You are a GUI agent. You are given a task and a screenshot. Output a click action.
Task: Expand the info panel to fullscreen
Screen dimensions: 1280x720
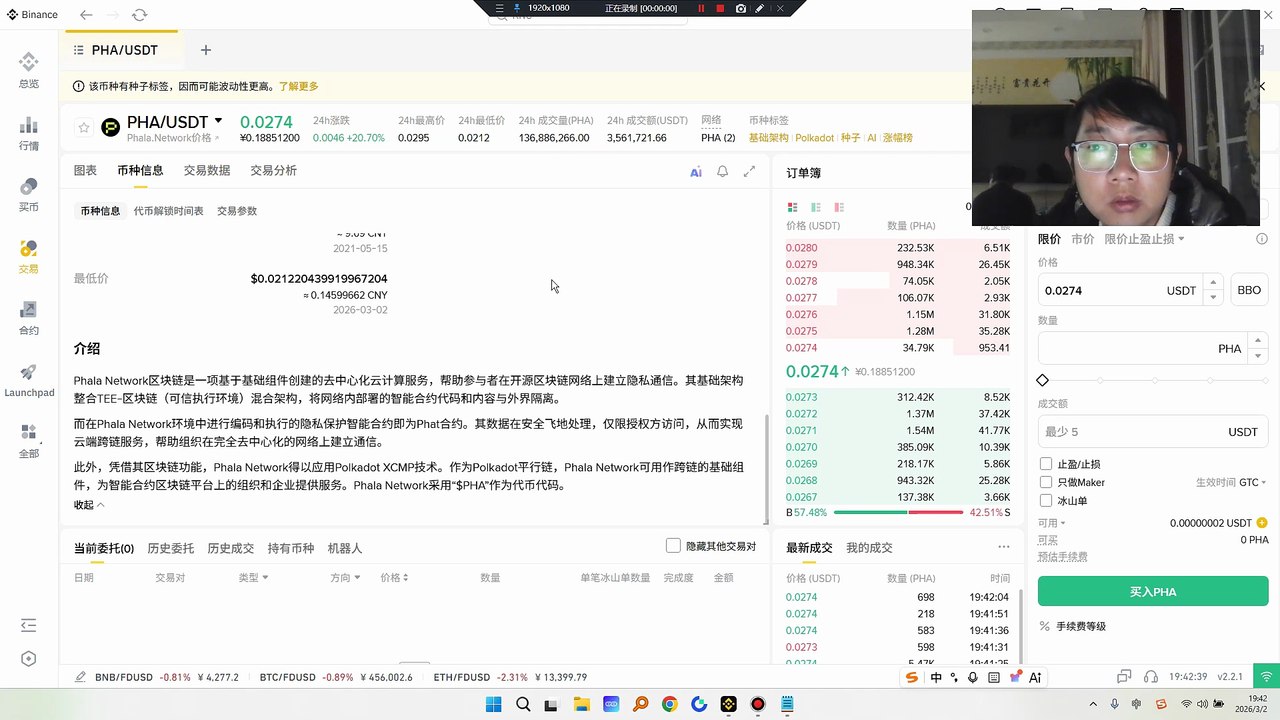(749, 172)
